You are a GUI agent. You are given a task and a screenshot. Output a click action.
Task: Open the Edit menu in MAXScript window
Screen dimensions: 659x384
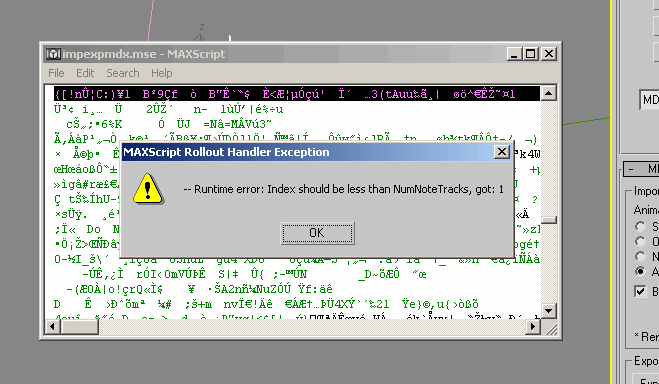pos(85,73)
